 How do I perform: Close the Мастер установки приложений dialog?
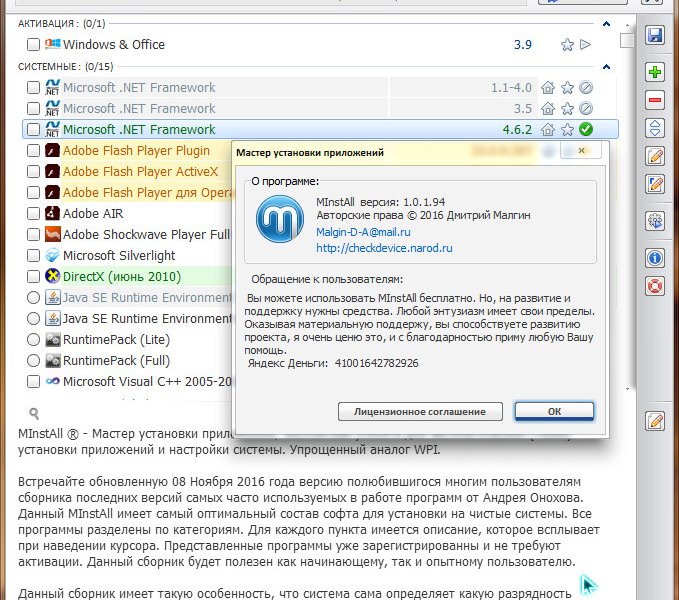click(581, 150)
